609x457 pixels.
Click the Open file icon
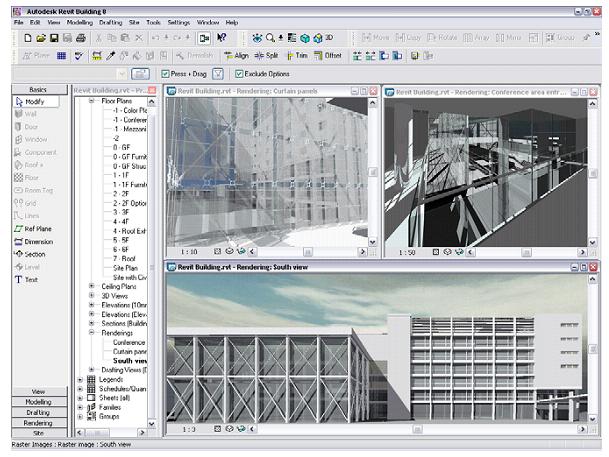[x=41, y=37]
